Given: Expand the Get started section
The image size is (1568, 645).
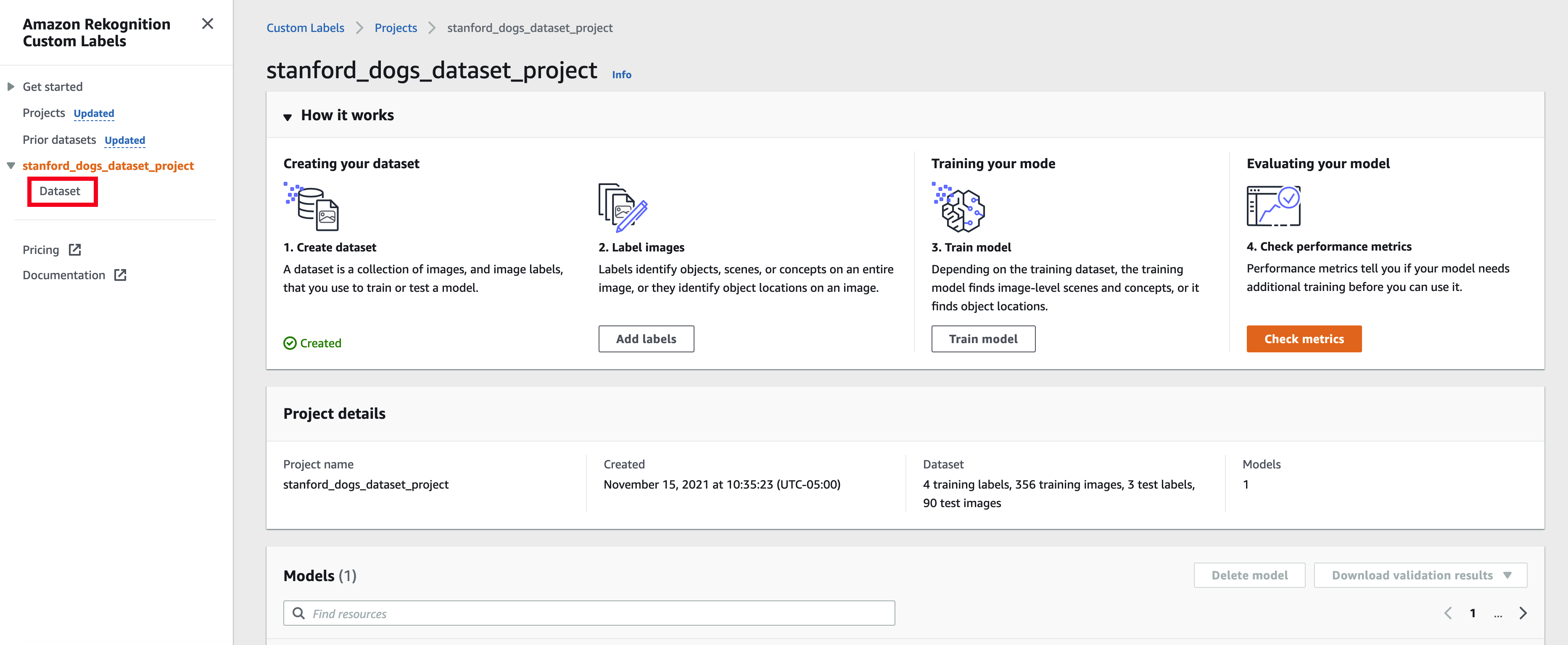Looking at the screenshot, I should [11, 87].
